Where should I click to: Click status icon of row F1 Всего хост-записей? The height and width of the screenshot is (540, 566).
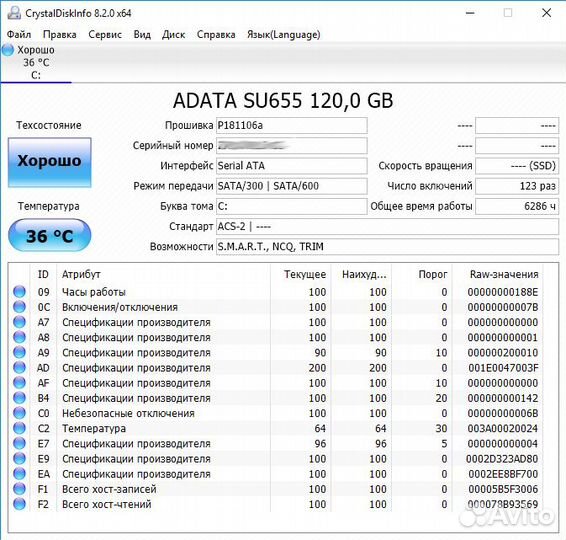click(x=19, y=489)
